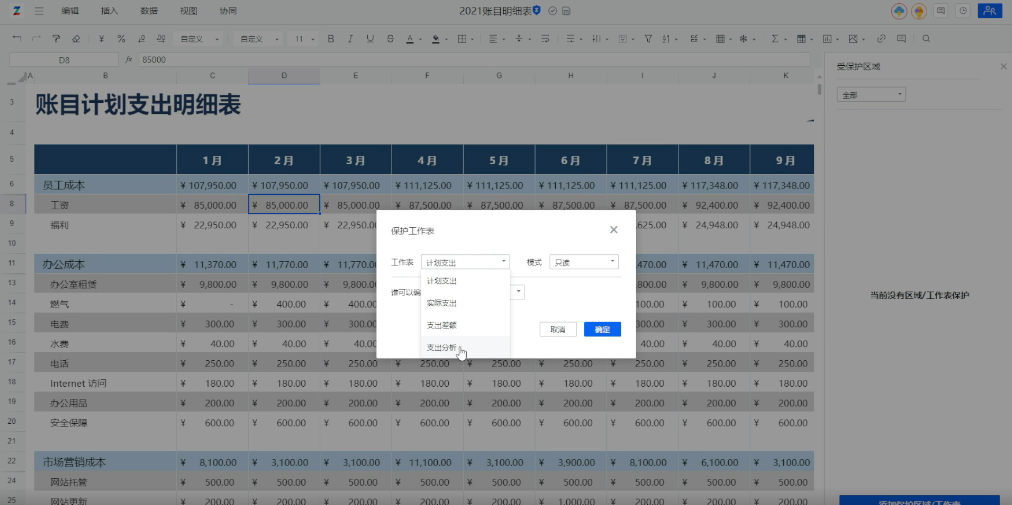Open the 插入 menu
Viewport: 1012px width, 505px height.
point(110,11)
